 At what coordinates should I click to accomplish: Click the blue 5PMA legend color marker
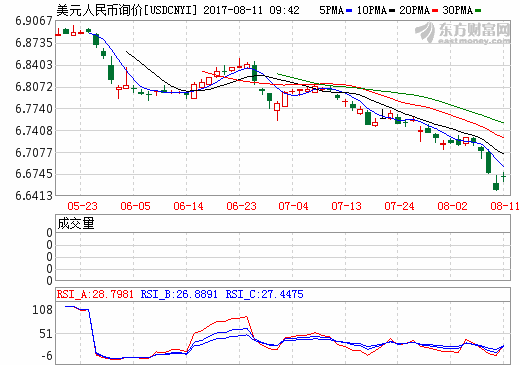coord(349,11)
